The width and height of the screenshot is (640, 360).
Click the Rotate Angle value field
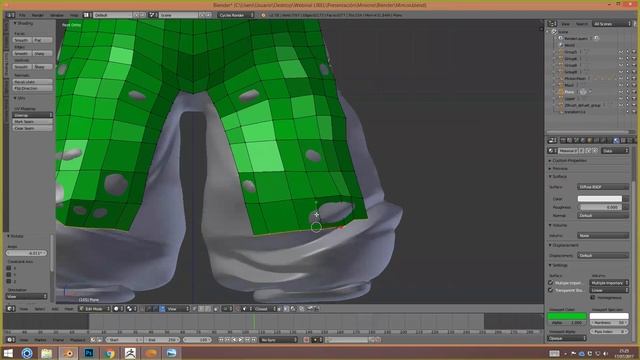click(x=27, y=253)
